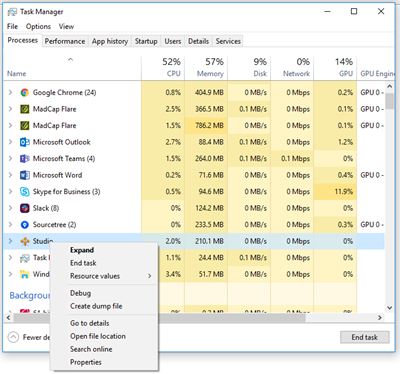Click the 404.9 MB memory cell for Chrome

[206, 92]
